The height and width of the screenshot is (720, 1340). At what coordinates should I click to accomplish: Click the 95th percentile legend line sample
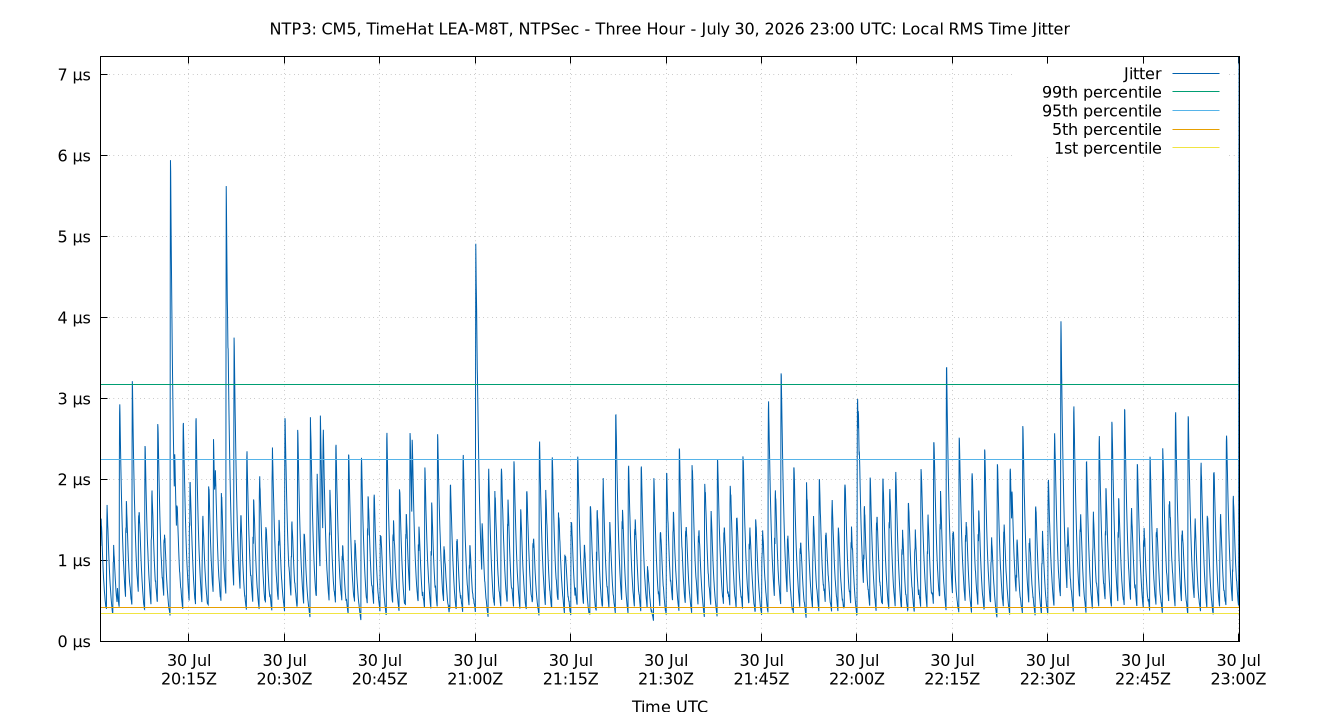tap(1195, 111)
